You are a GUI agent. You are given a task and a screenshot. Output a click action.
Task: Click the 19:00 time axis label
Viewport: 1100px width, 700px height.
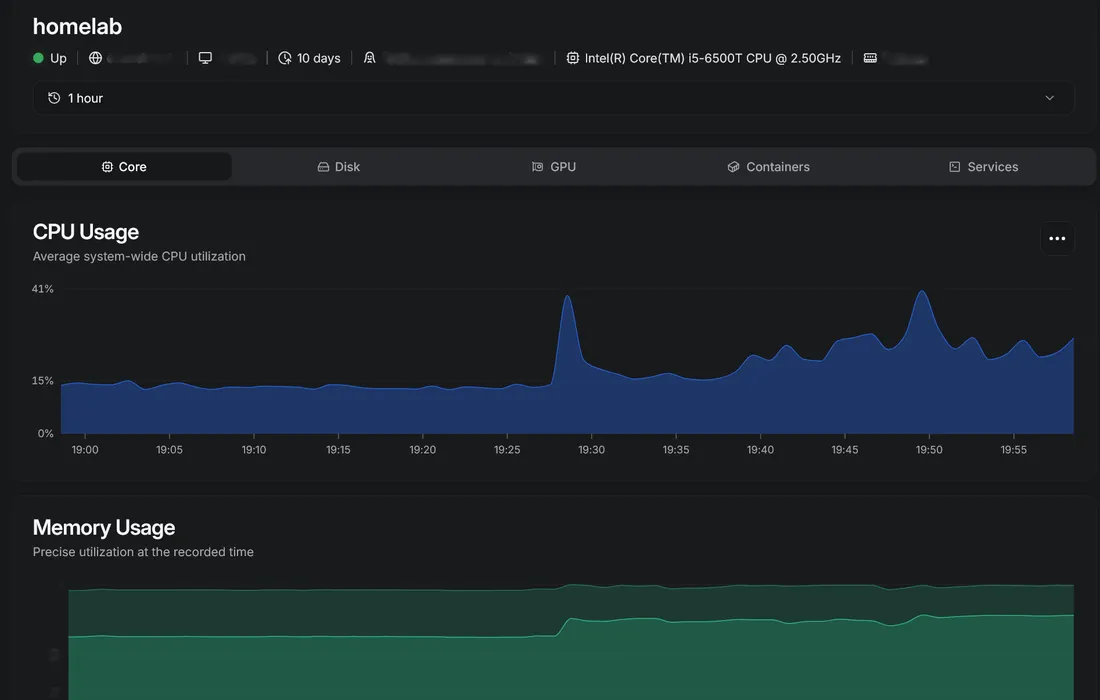[85, 450]
